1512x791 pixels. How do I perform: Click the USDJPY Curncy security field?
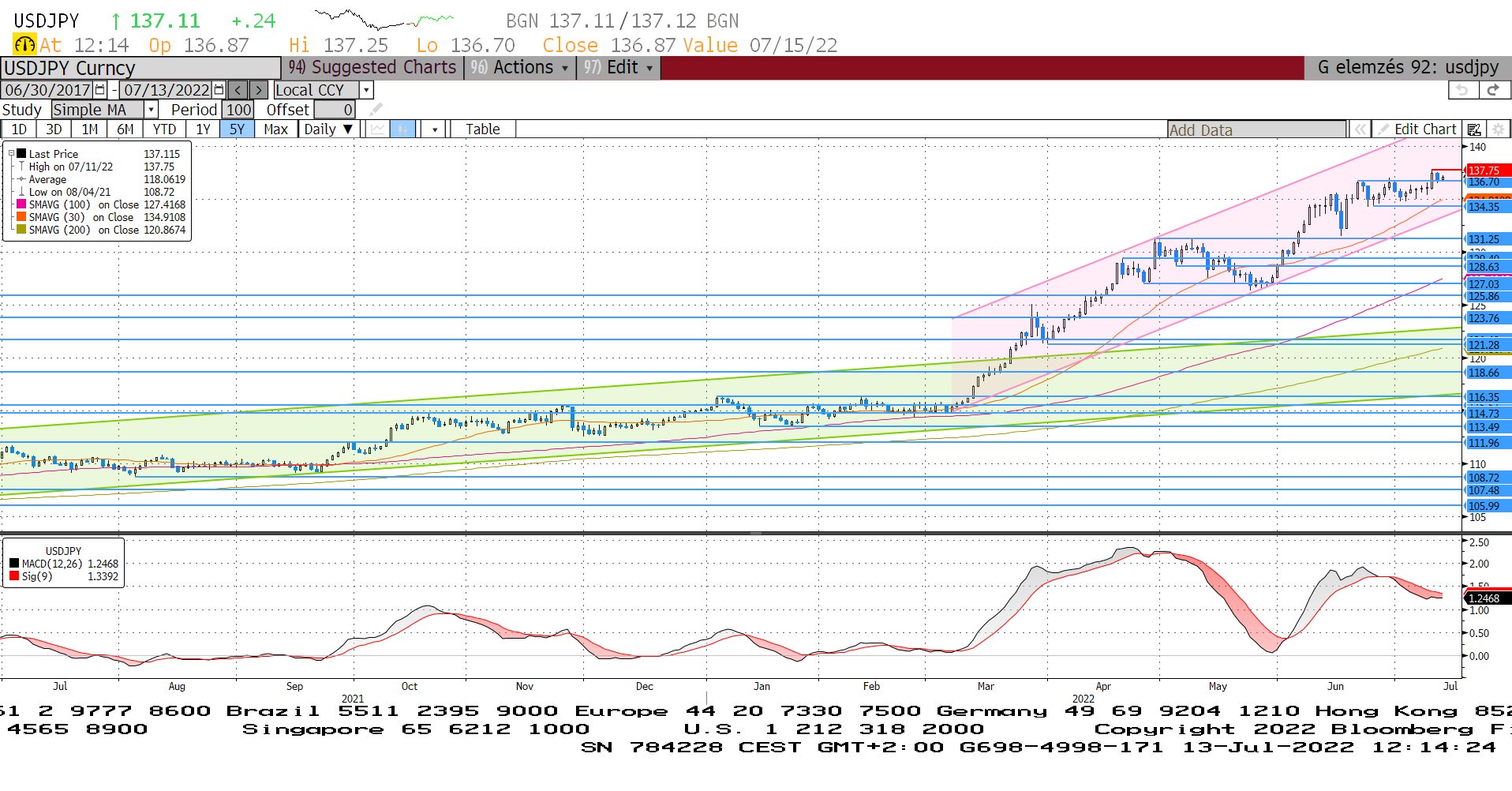tap(140, 68)
